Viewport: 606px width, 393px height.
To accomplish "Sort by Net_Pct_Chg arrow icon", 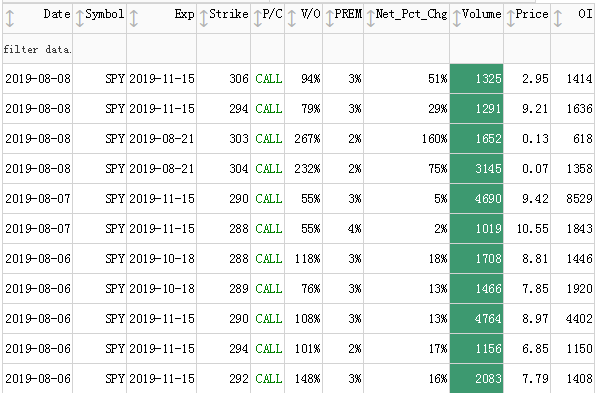I will click(x=371, y=18).
